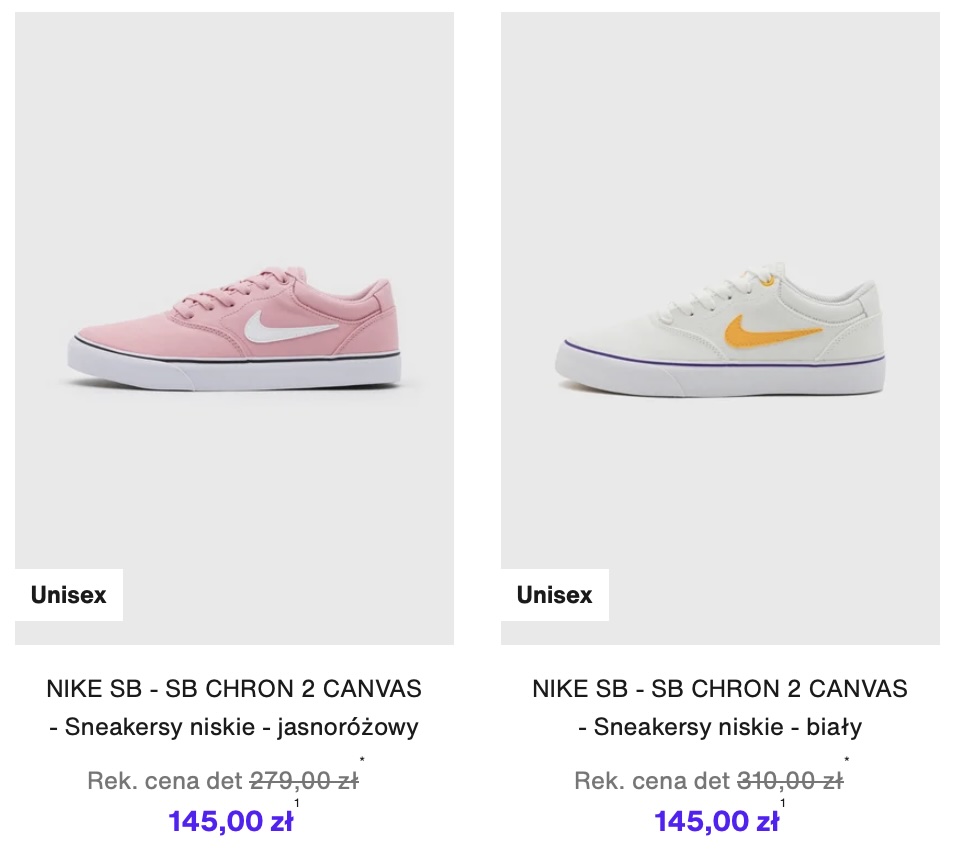Click the crossed-out 310,00 zł price

(789, 781)
